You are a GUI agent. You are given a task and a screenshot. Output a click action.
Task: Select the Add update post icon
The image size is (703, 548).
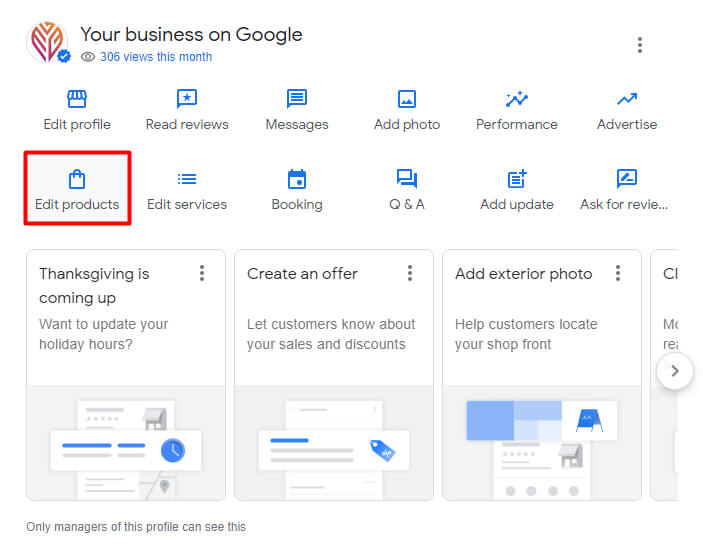[516, 178]
